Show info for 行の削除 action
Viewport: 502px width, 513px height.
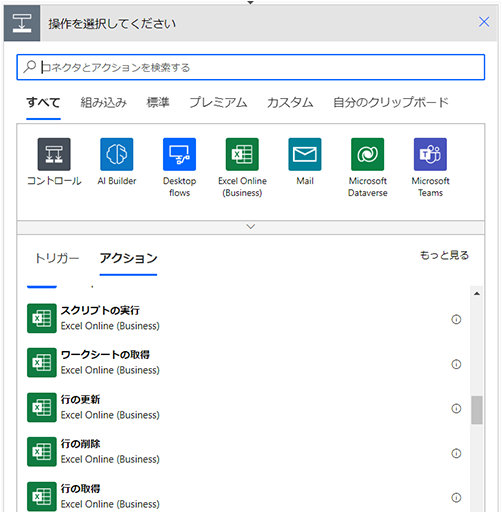click(x=456, y=453)
